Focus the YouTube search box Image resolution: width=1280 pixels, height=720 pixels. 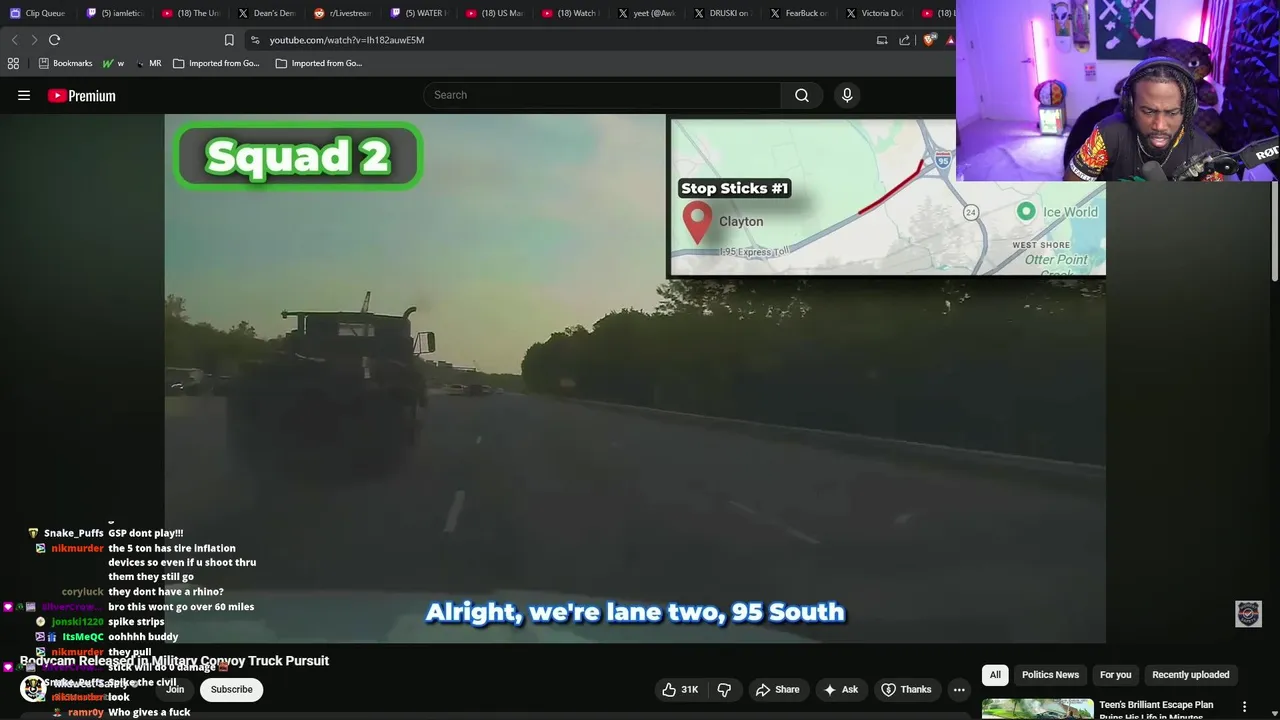pyautogui.click(x=602, y=95)
